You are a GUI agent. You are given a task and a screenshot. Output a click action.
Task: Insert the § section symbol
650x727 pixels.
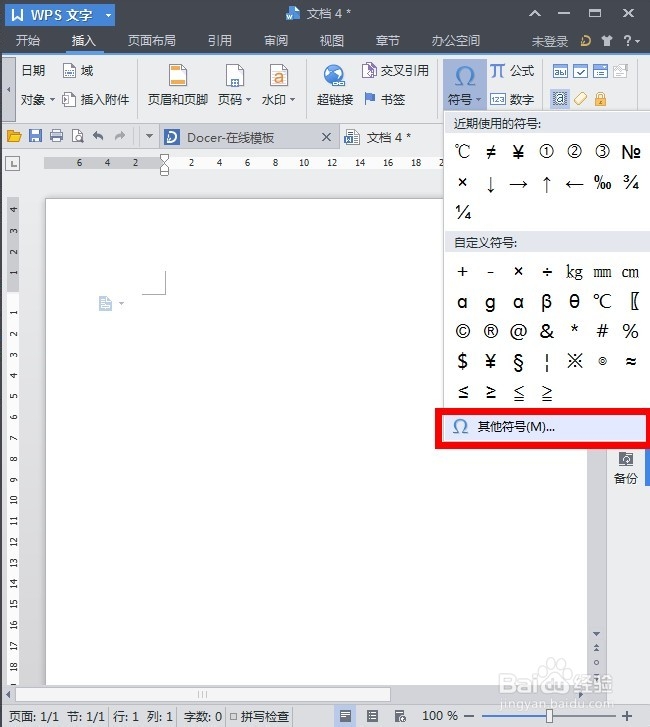coord(518,362)
